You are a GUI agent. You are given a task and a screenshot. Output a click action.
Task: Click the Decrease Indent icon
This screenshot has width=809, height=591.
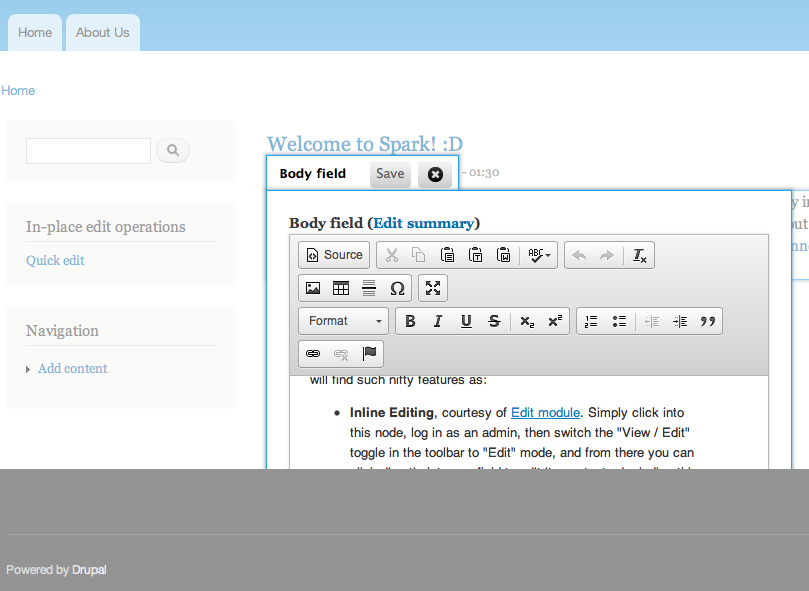click(x=652, y=321)
